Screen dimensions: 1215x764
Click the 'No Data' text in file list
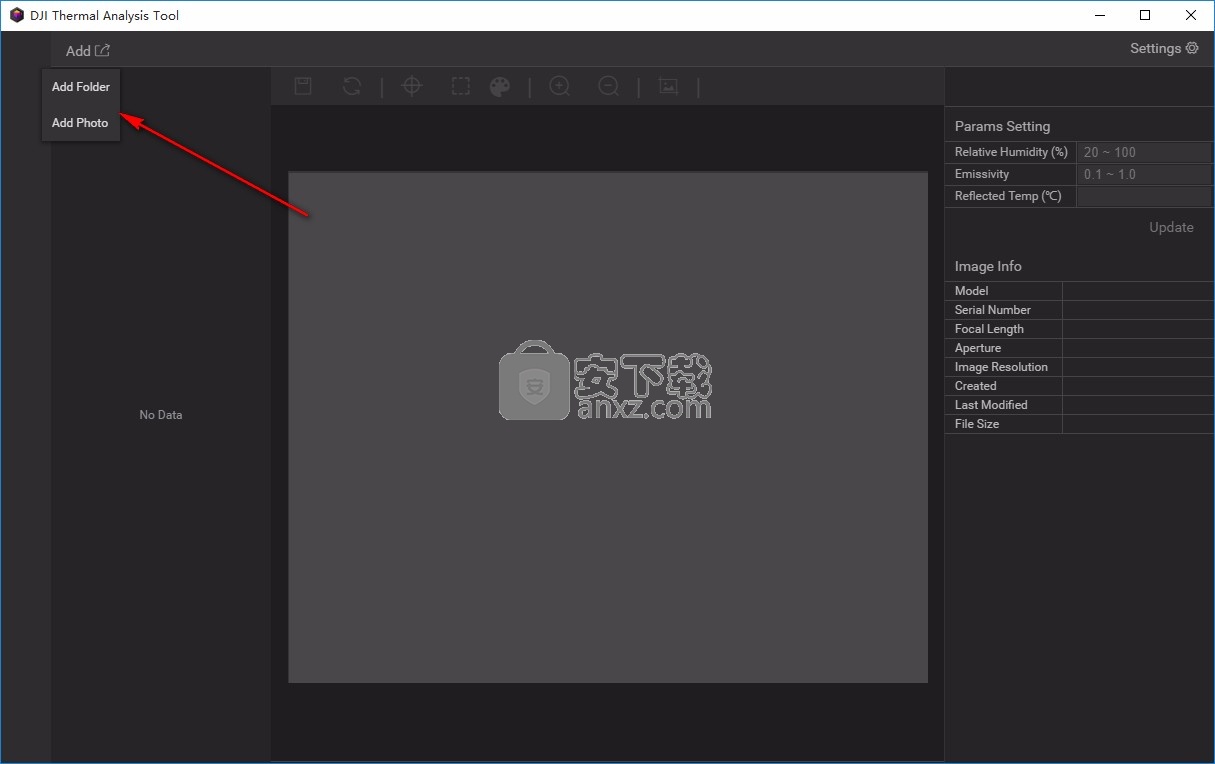(161, 415)
